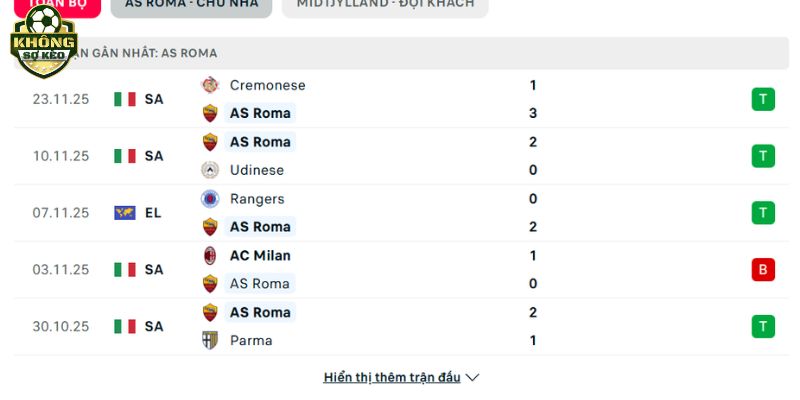Click the Europa League icon on 07.11.25 row
This screenshot has width=800, height=400.
pos(125,213)
